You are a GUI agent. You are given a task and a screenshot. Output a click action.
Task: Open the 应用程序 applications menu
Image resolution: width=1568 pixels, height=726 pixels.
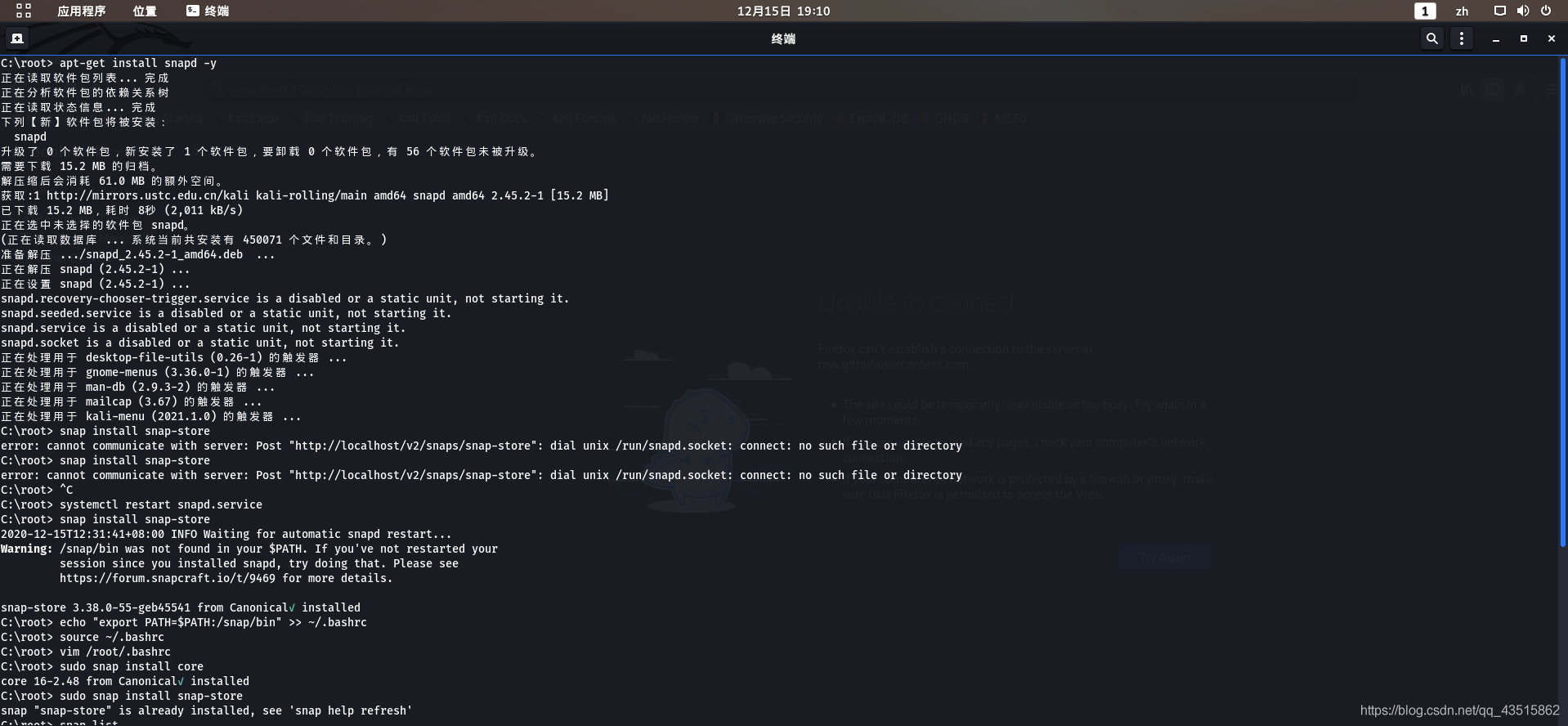point(82,11)
